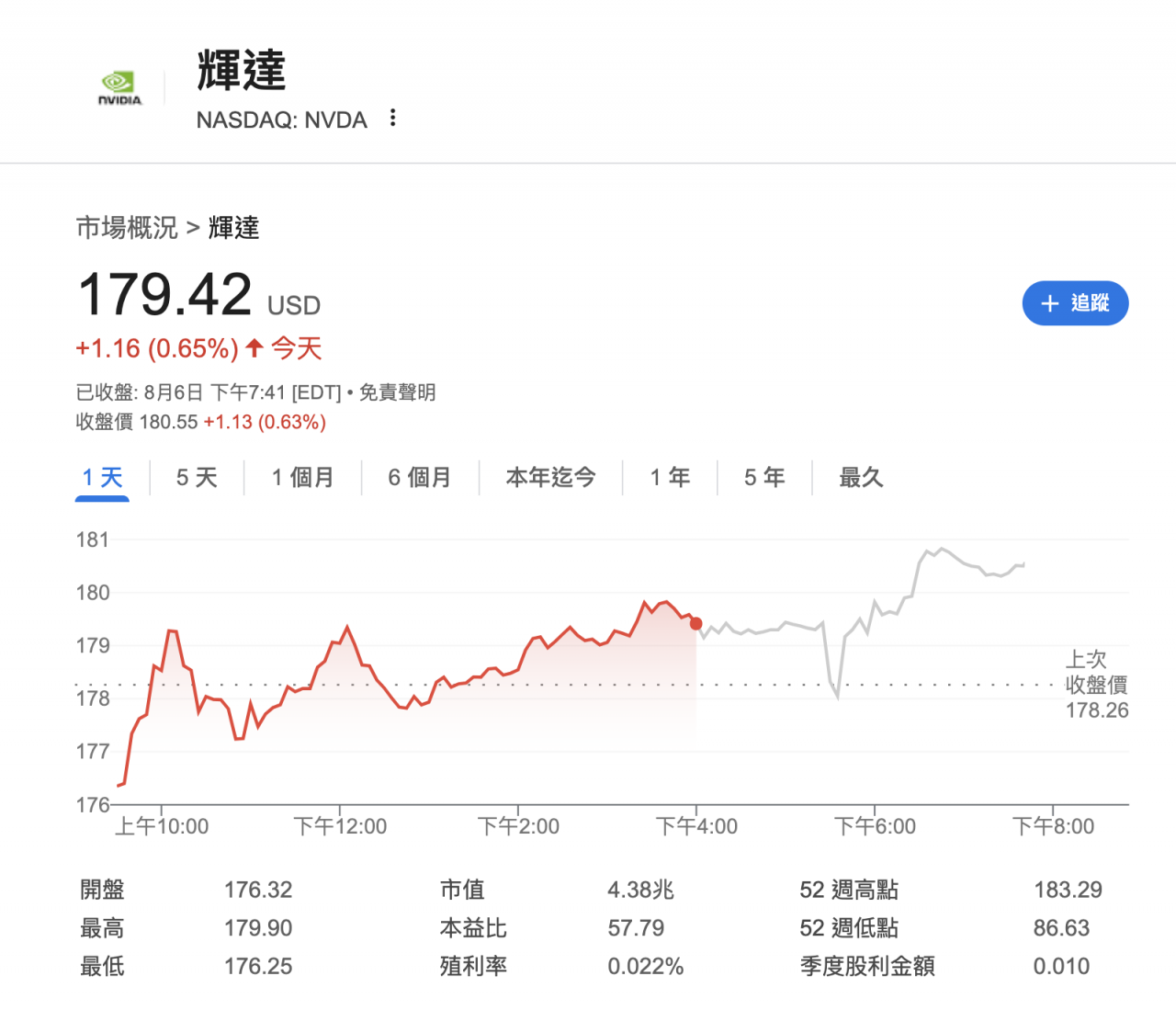Open the three-dot overflow menu beside NVDA

point(392,118)
